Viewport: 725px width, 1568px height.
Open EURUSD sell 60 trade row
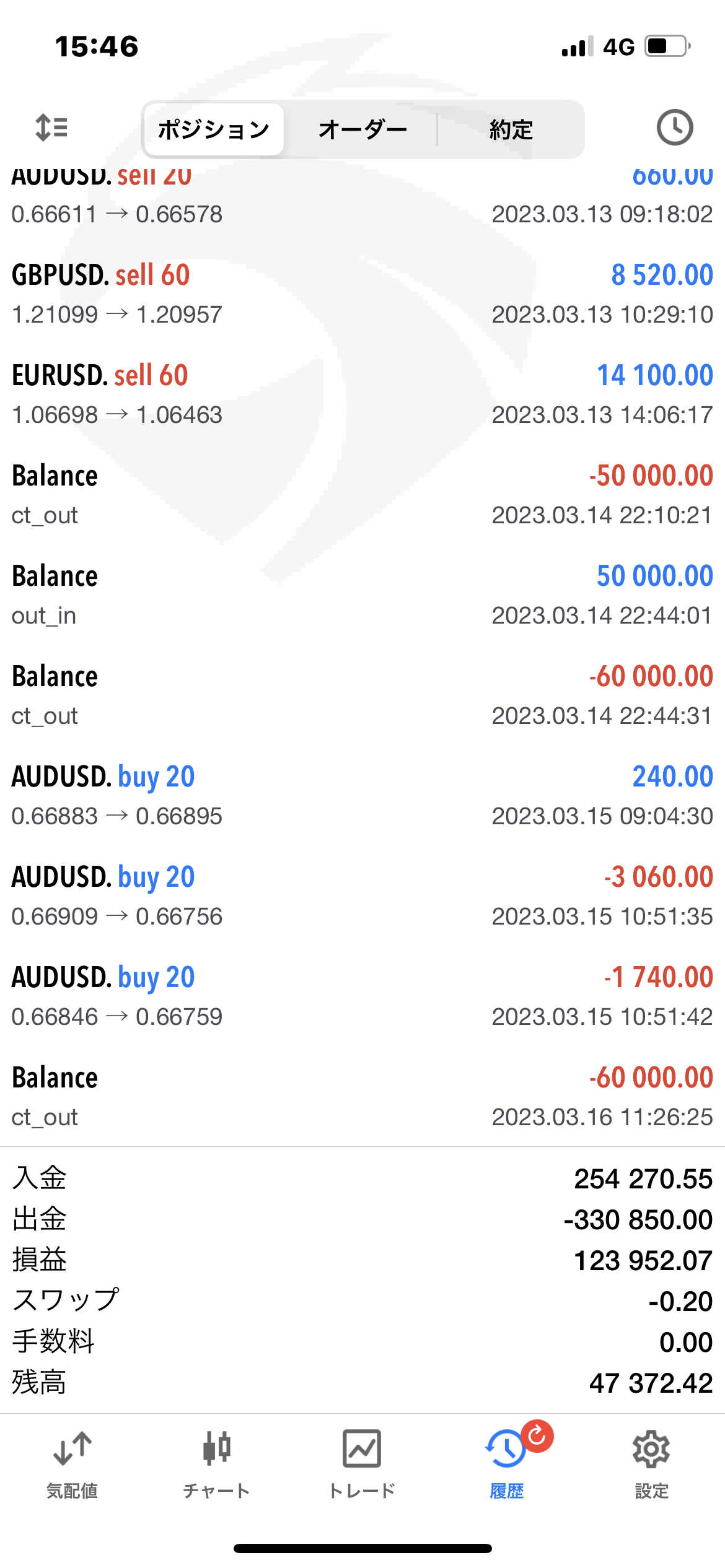coord(362,394)
